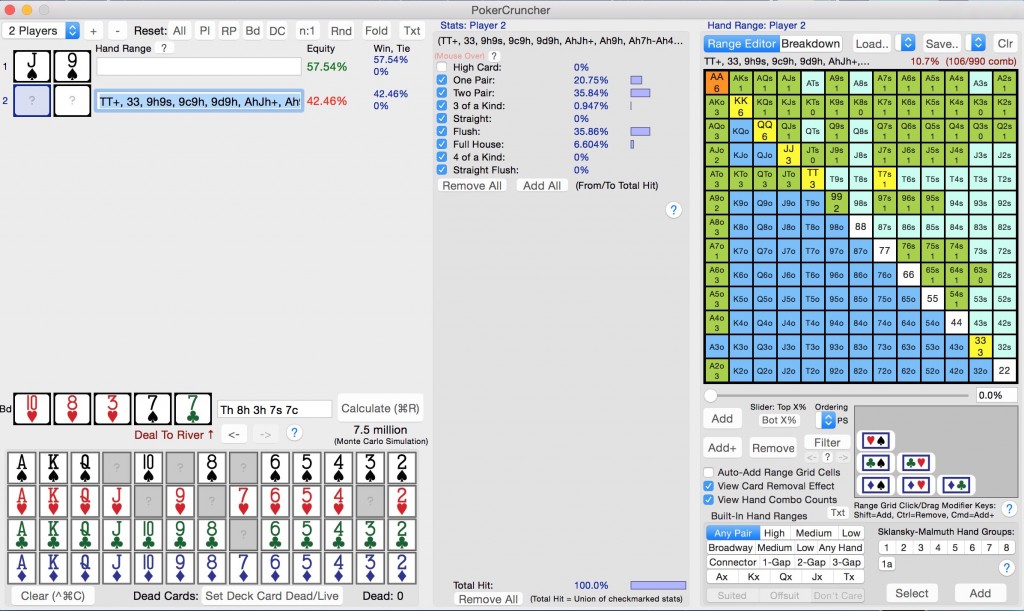This screenshot has height=611, width=1024.
Task: Open the Ordering PS dropdown
Action: pos(828,420)
